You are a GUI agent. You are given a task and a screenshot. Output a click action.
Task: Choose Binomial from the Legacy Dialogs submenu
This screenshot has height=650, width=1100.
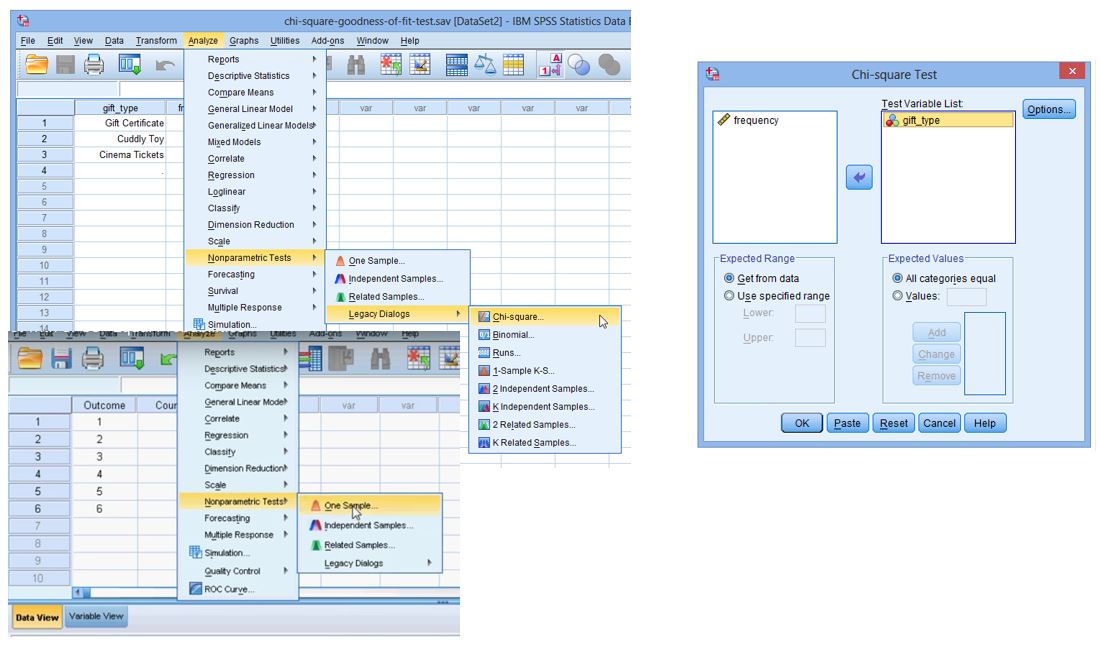click(x=544, y=335)
